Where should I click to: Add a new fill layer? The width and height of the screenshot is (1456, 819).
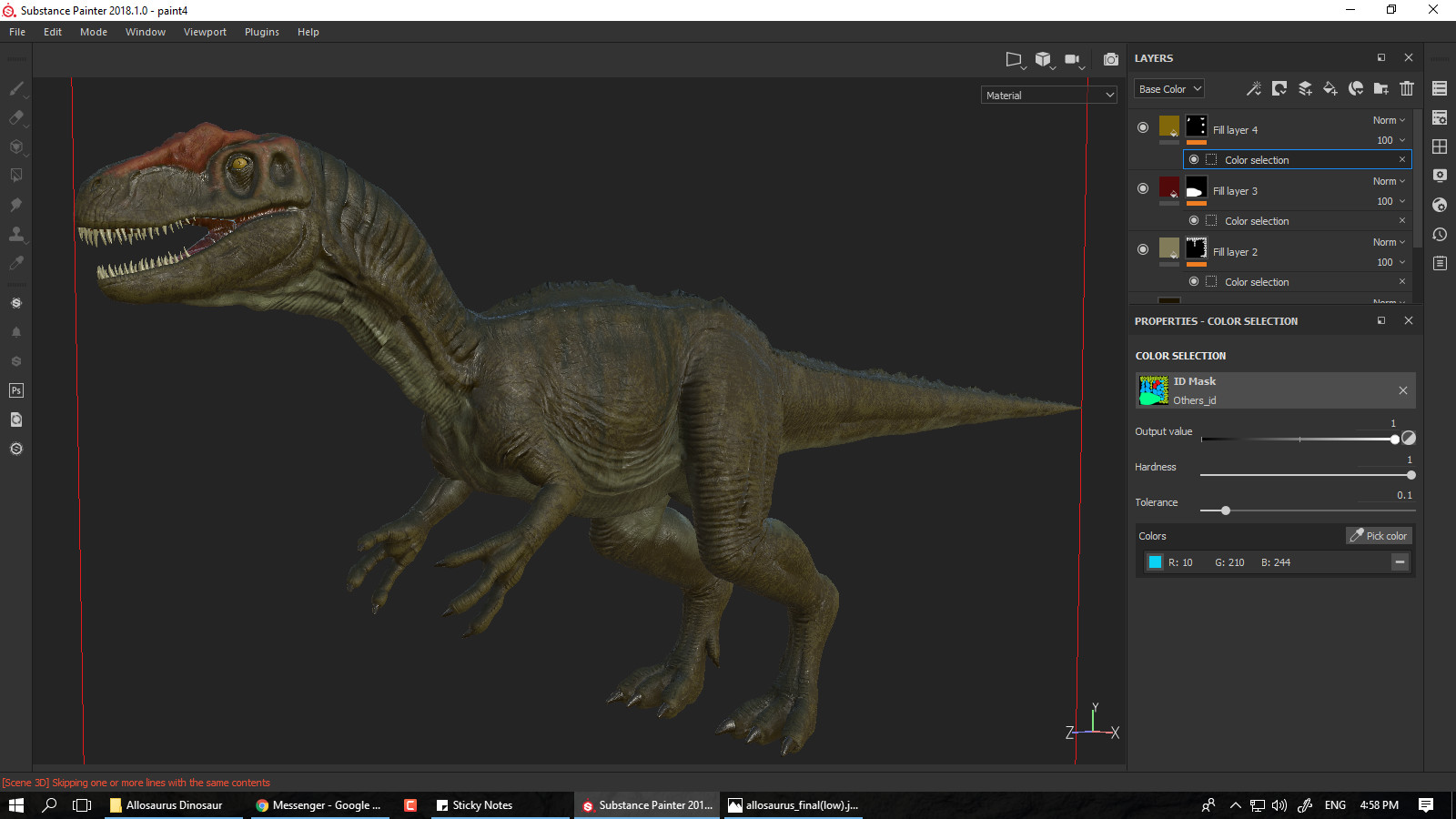[1330, 88]
